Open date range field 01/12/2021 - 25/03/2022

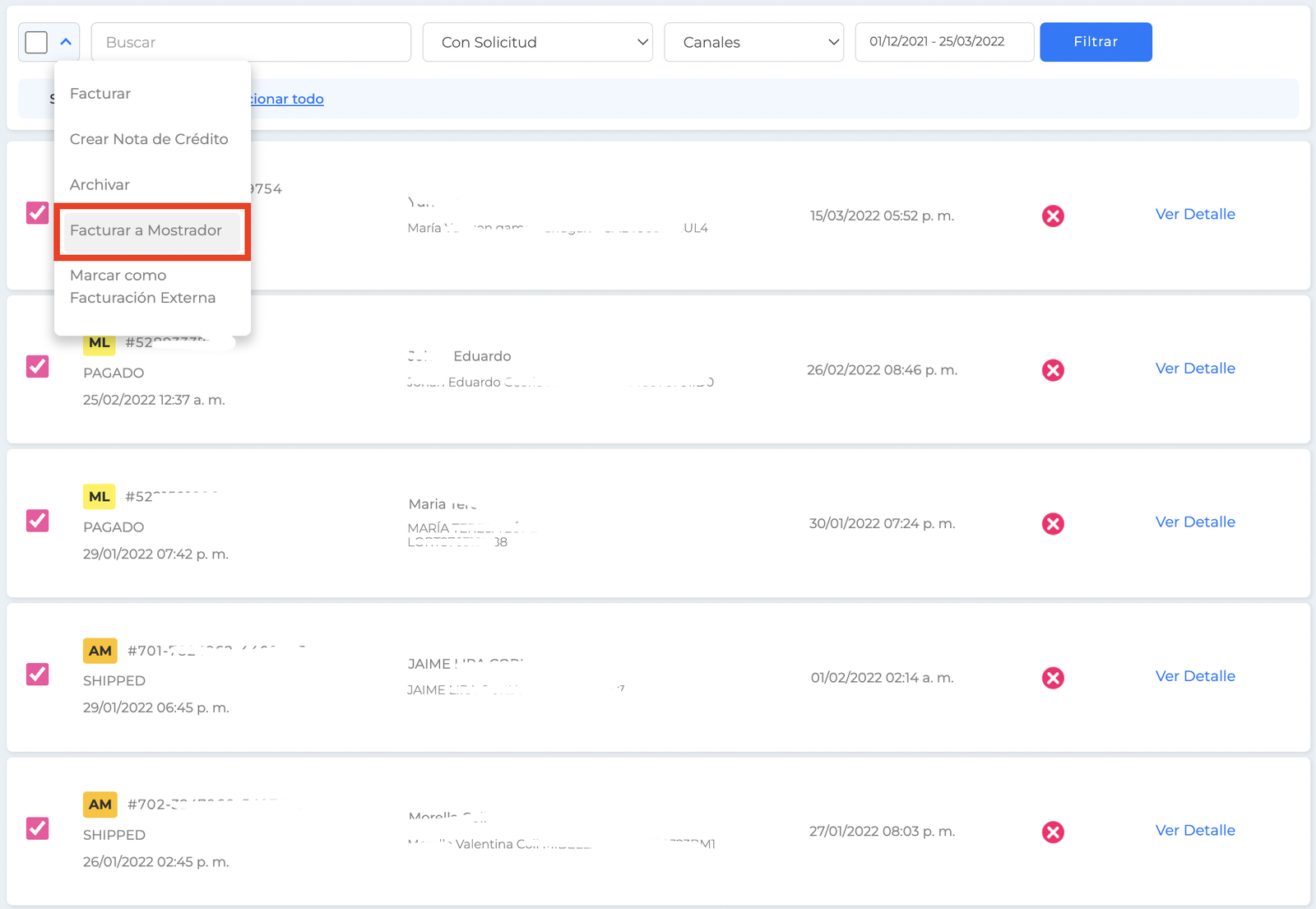coord(944,42)
